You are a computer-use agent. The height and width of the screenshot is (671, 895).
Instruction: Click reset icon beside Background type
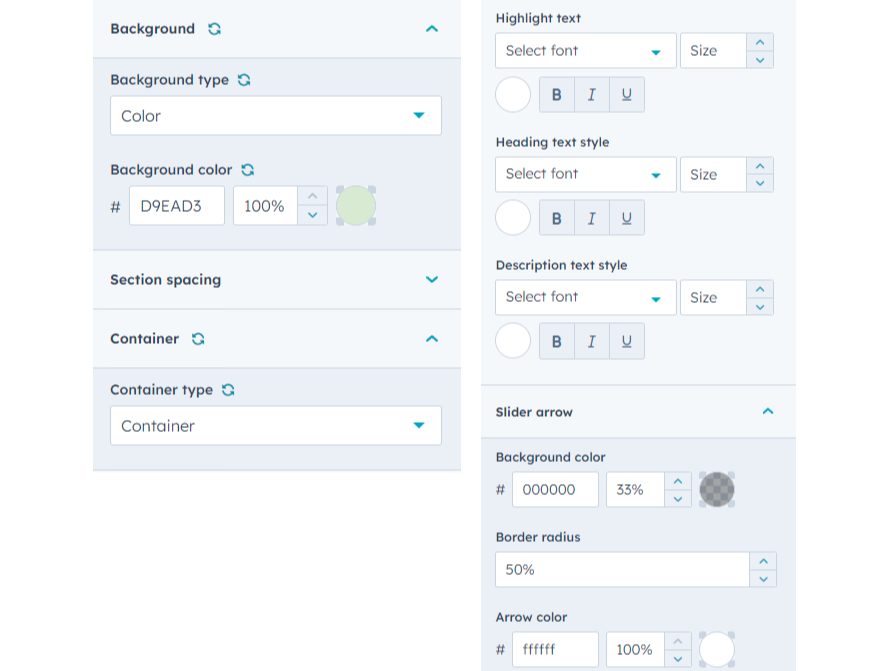244,80
